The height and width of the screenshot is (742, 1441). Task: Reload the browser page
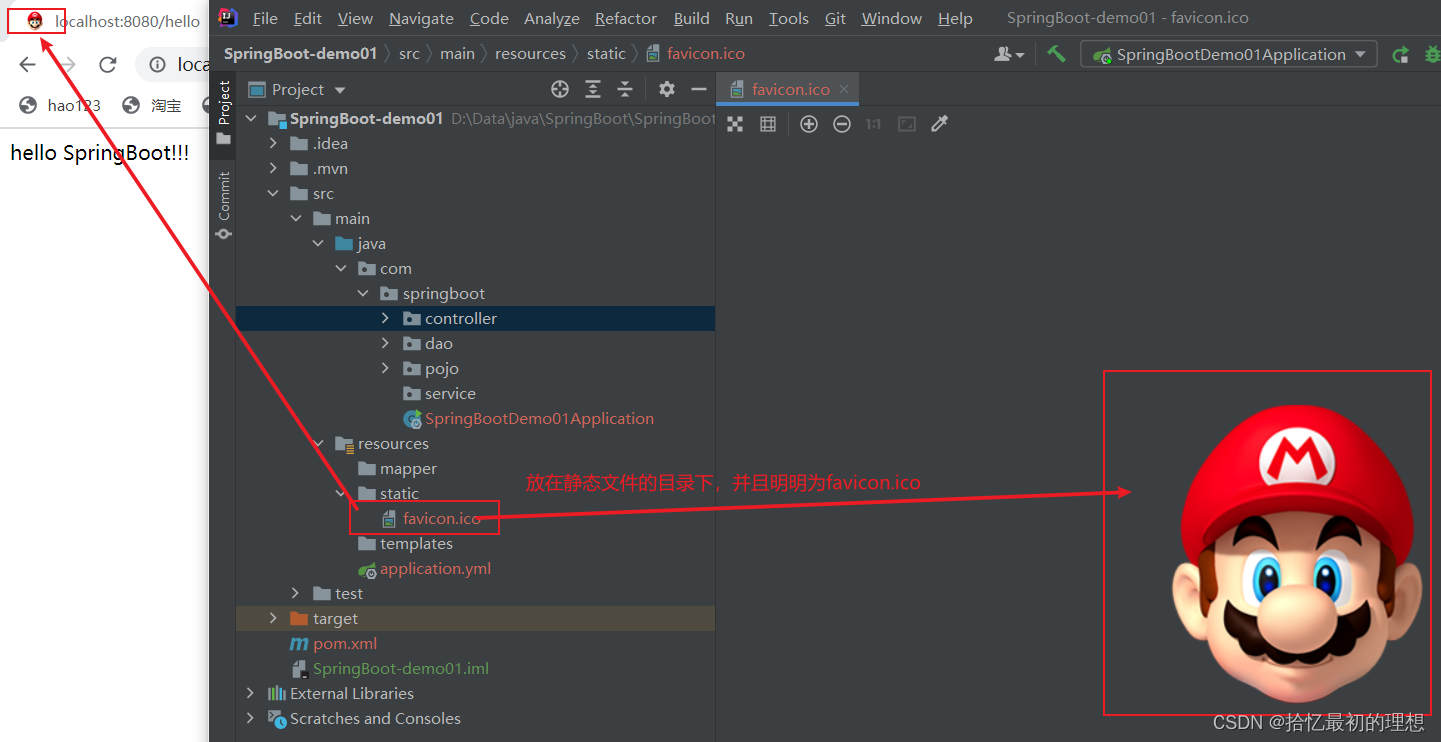108,65
